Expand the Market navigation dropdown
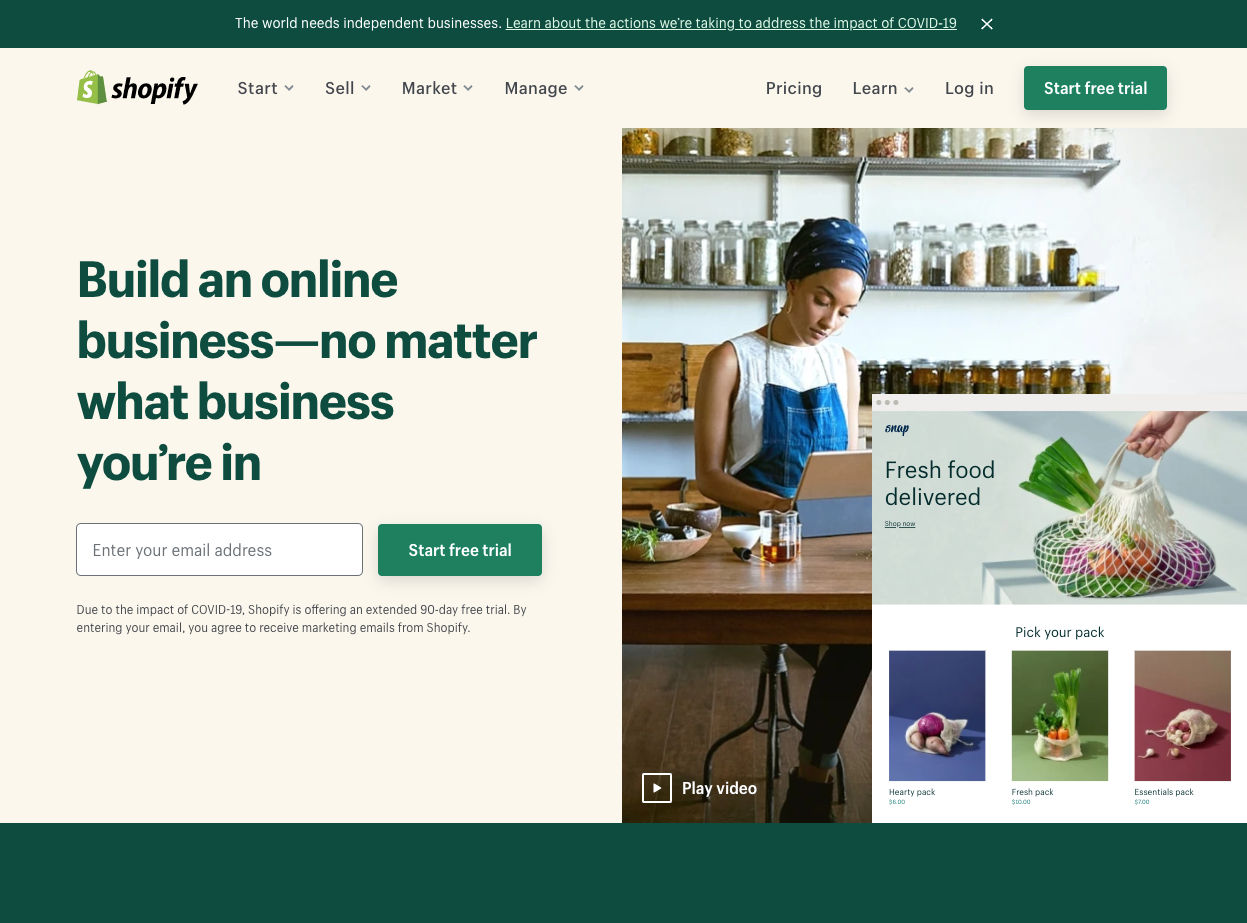The width and height of the screenshot is (1247, 923). tap(437, 88)
